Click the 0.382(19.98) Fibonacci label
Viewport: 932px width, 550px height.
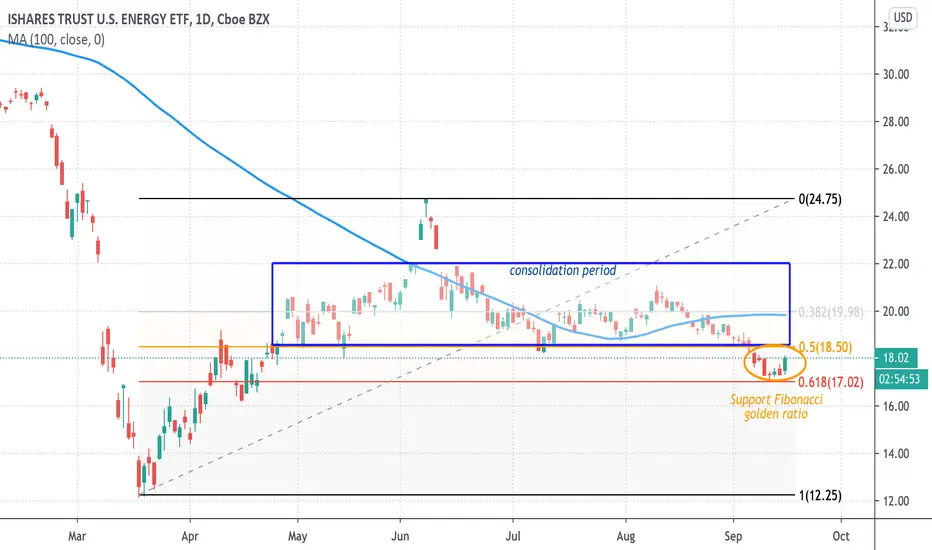click(830, 312)
